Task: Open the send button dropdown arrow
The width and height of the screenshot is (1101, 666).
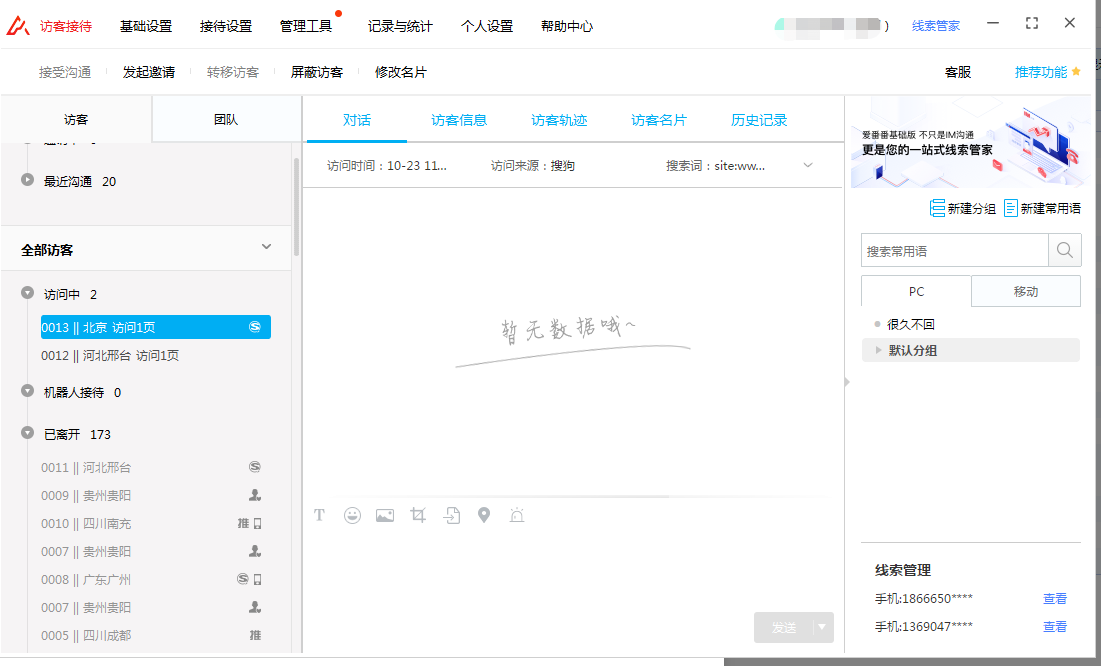Action: [822, 627]
